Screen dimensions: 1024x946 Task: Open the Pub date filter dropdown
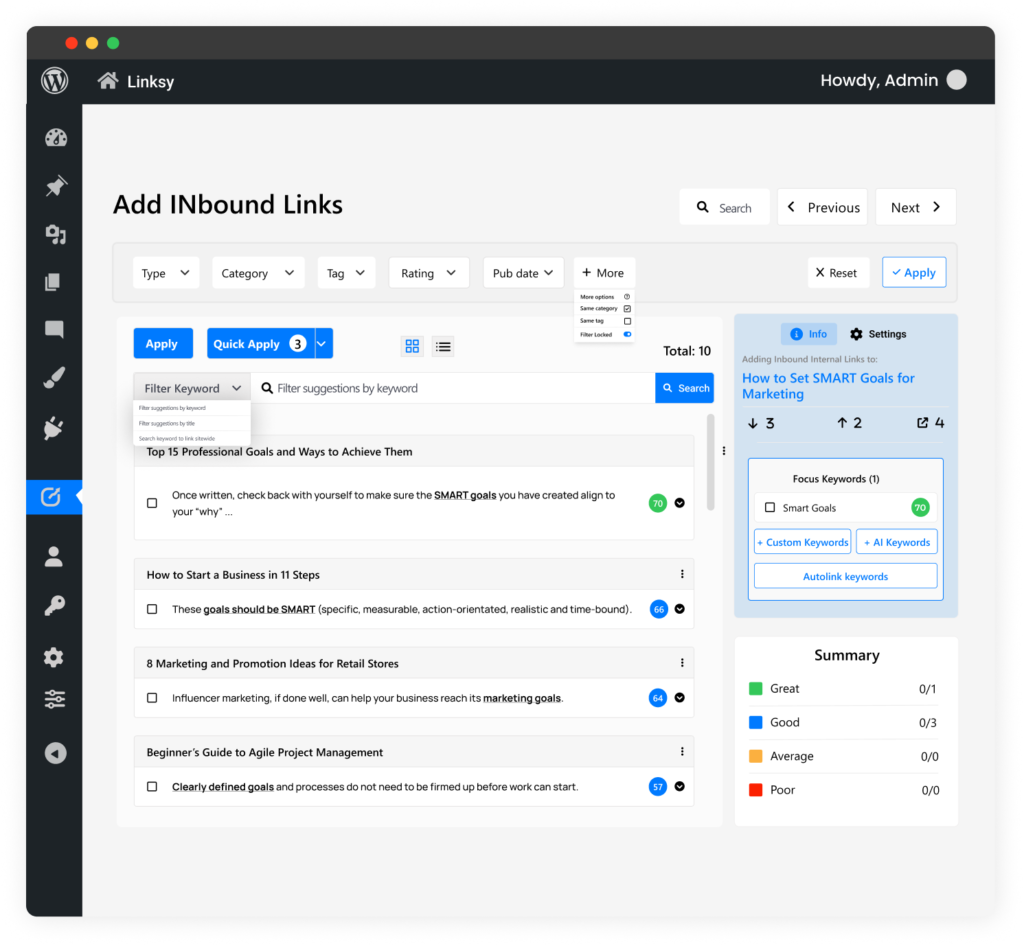tap(524, 273)
